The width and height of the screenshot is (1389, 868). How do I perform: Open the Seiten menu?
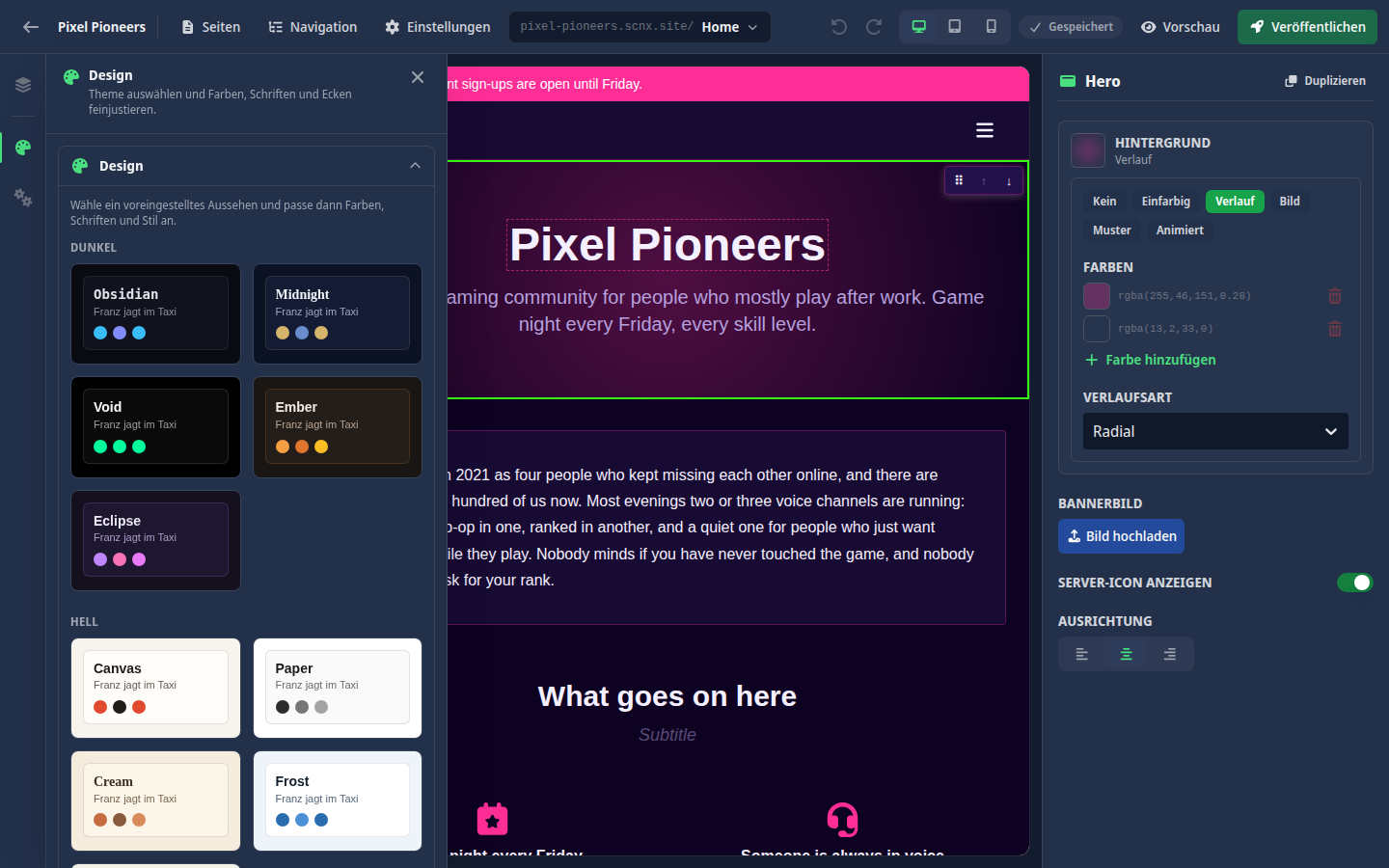pyautogui.click(x=210, y=27)
